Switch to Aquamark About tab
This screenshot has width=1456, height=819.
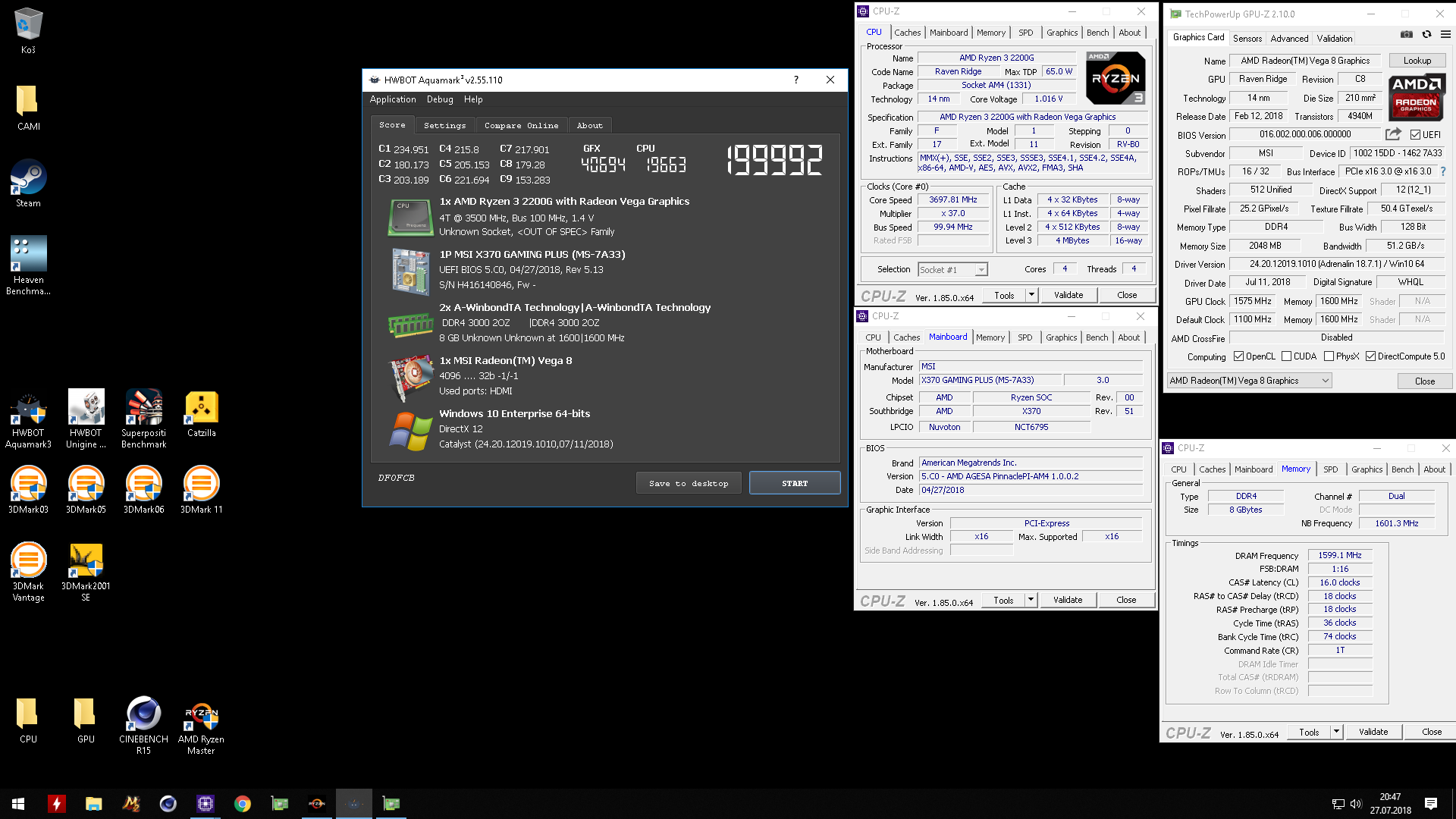point(589,125)
